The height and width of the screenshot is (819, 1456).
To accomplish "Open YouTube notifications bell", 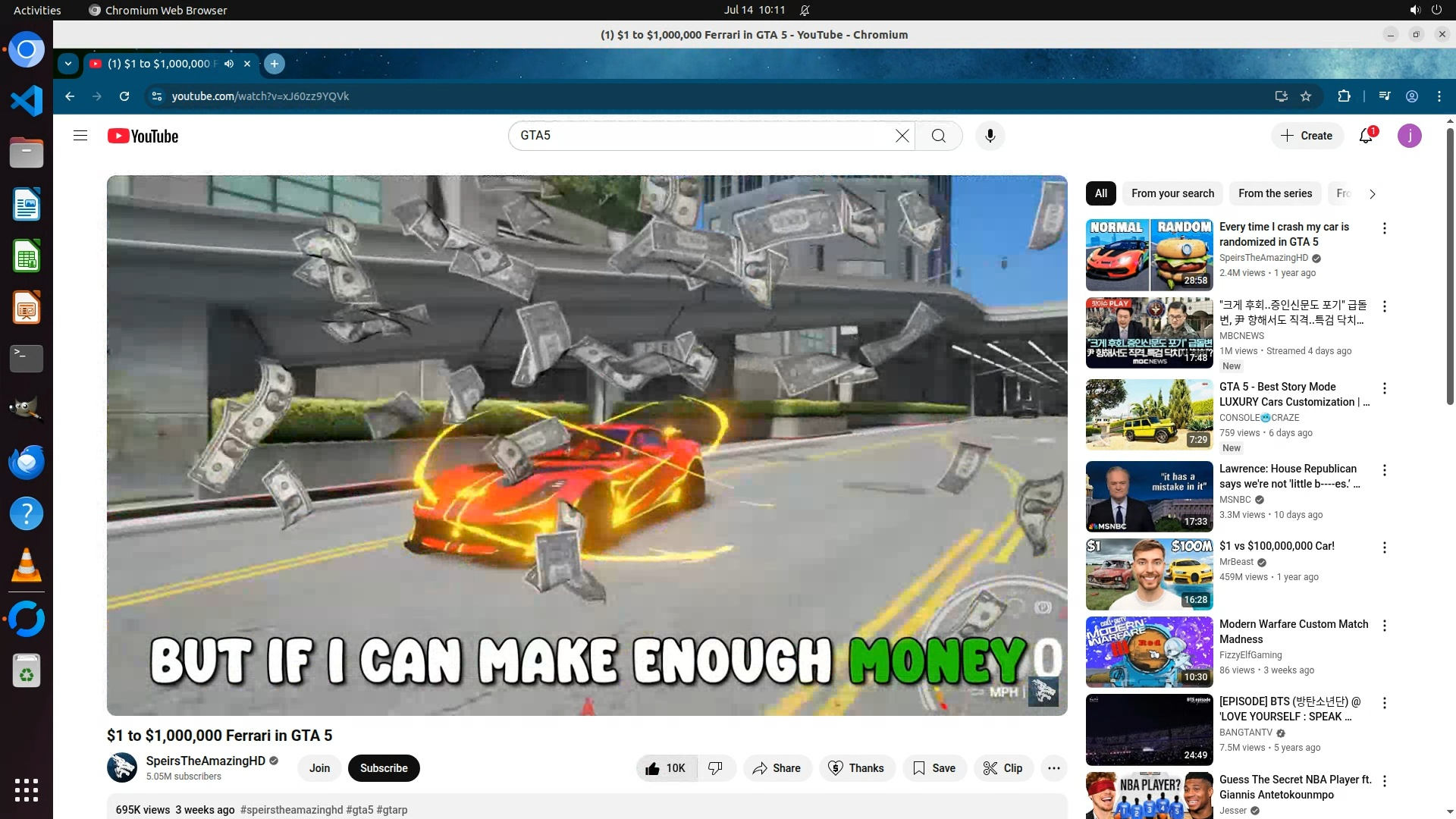I will coord(1366,136).
